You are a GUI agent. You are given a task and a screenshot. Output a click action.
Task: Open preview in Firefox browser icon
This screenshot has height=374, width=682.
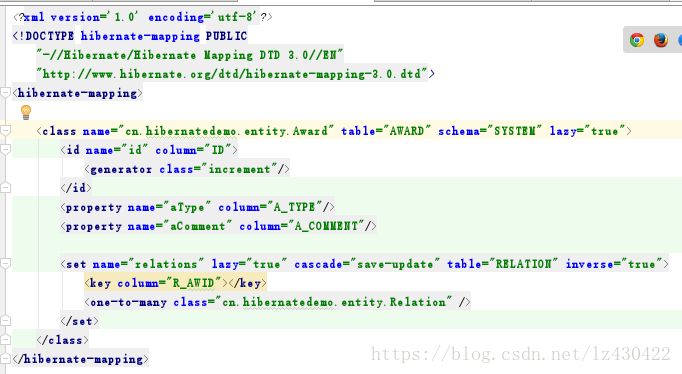[x=661, y=40]
